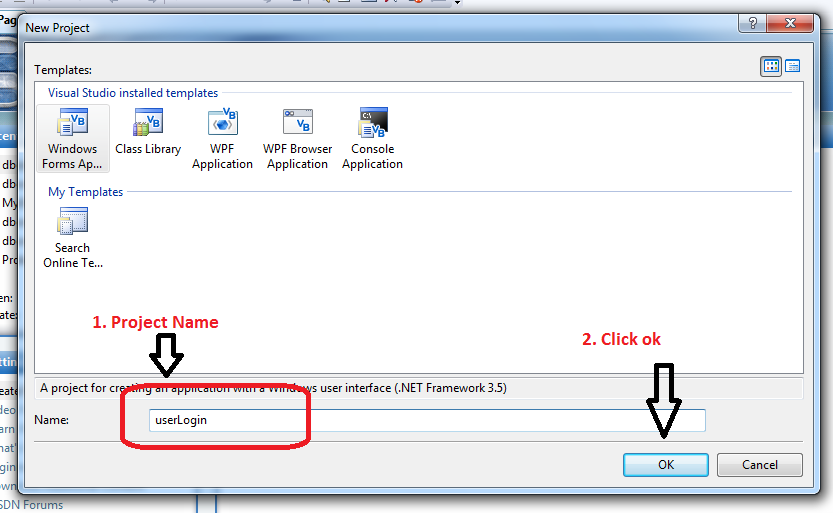Click the Windows Forms Ap... label

[72, 157]
